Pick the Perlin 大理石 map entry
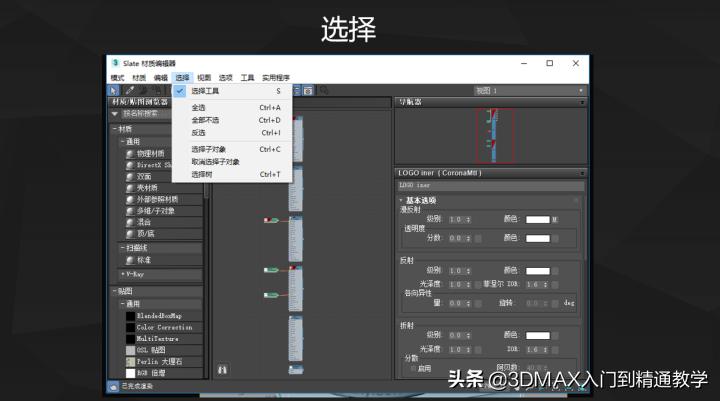 coord(159,361)
